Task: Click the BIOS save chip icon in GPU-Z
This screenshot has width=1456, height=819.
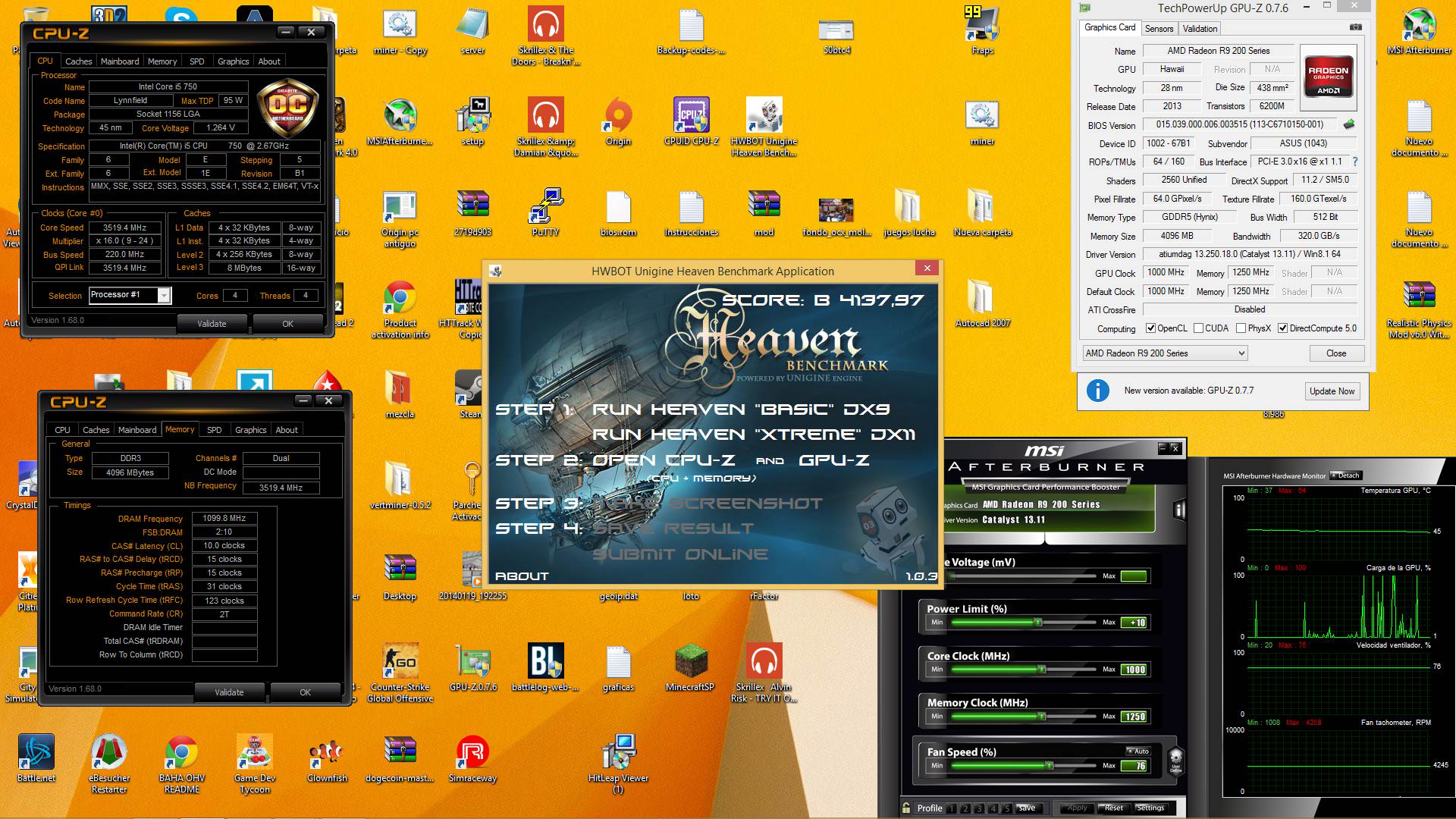Action: pyautogui.click(x=1349, y=124)
